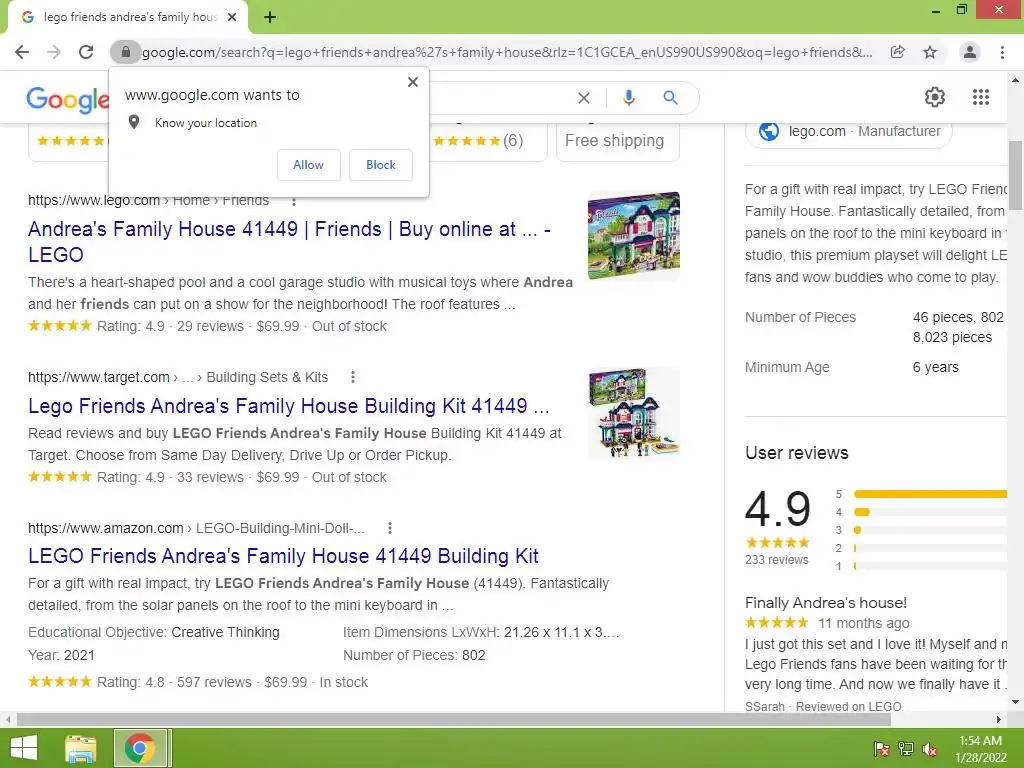Click the forward navigation arrow
The image size is (1024, 768).
54,52
